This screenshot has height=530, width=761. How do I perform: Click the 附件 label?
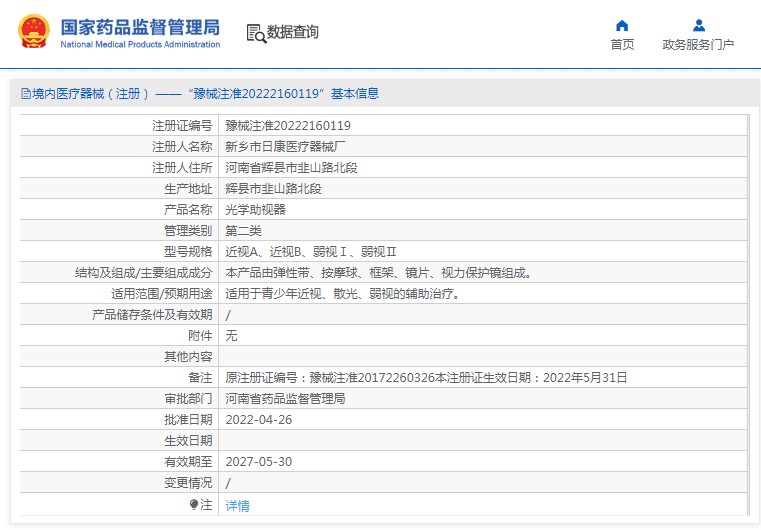coord(200,335)
